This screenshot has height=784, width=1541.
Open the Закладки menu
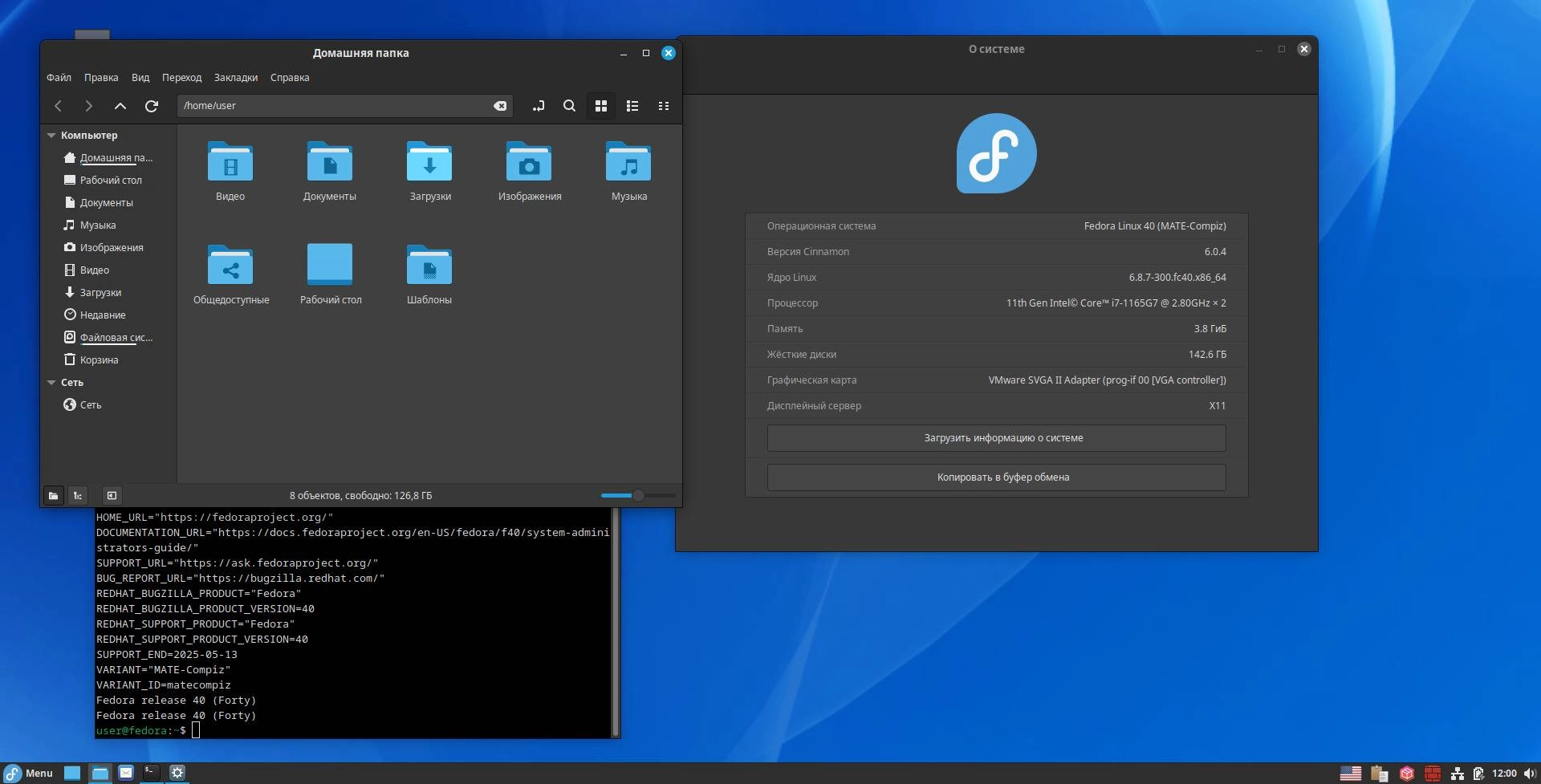[236, 78]
